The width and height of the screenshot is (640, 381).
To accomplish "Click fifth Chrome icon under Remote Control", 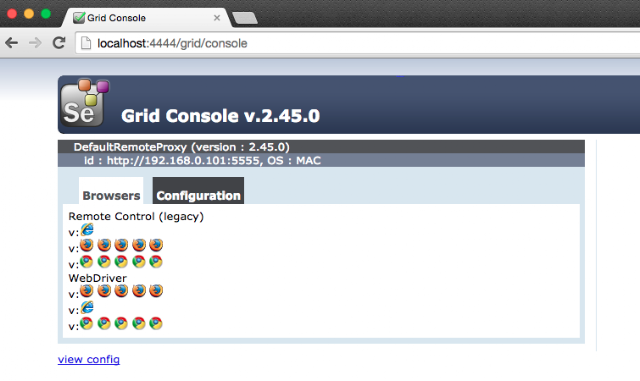I will (x=156, y=261).
